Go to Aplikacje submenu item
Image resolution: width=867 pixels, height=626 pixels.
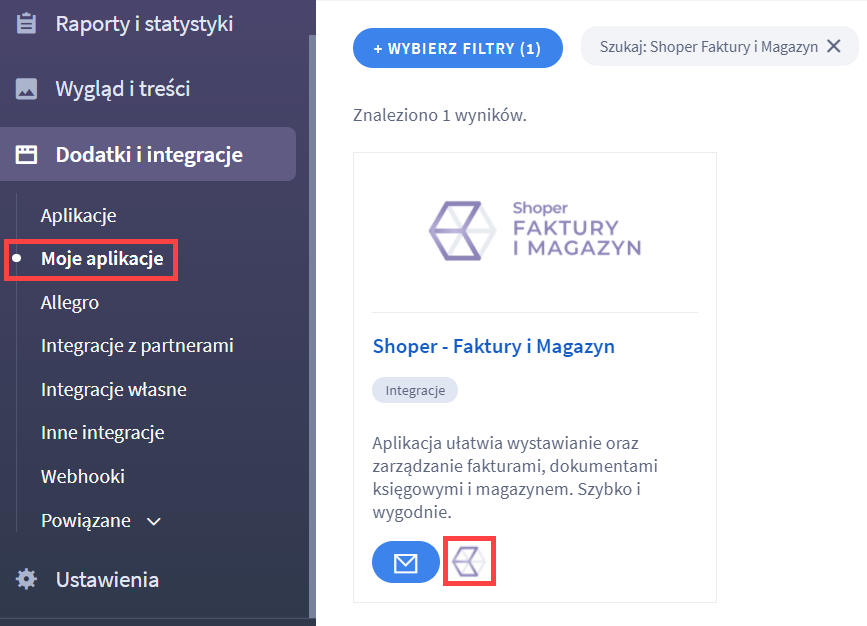[79, 215]
